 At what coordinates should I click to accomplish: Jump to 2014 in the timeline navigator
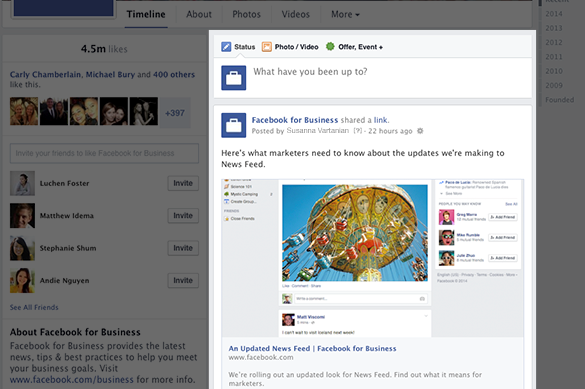click(x=554, y=14)
